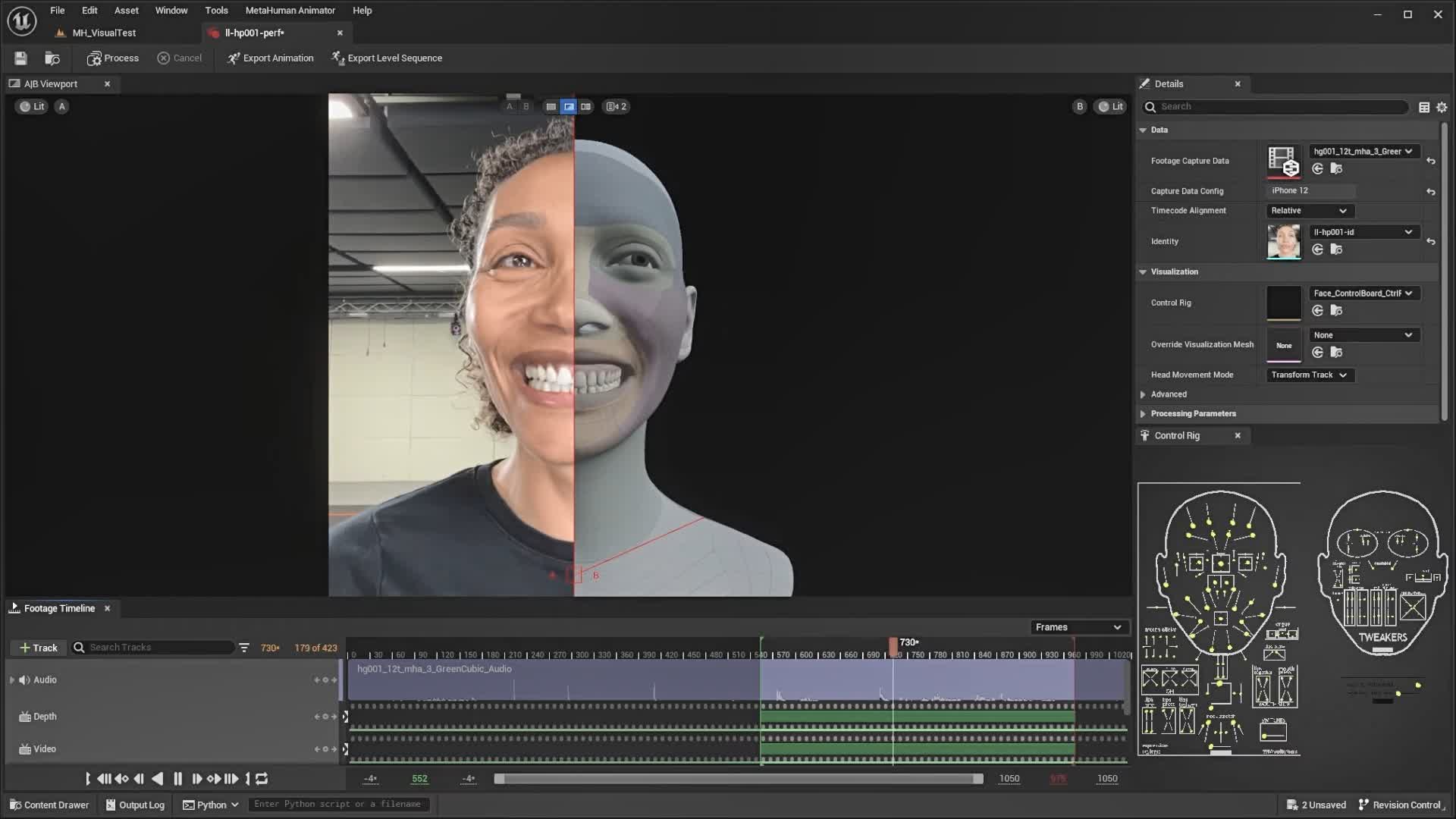Click the loop playback icon in transport controls
The image size is (1456, 819).
click(261, 779)
